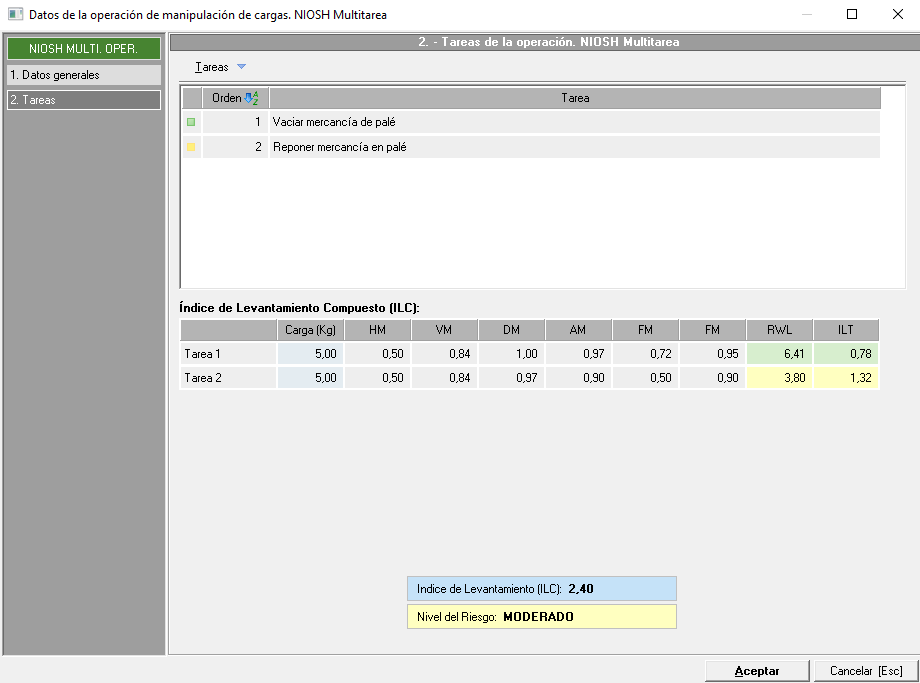Click the NIOSH MULTI. OPER. header button
The height and width of the screenshot is (683, 920).
83,49
